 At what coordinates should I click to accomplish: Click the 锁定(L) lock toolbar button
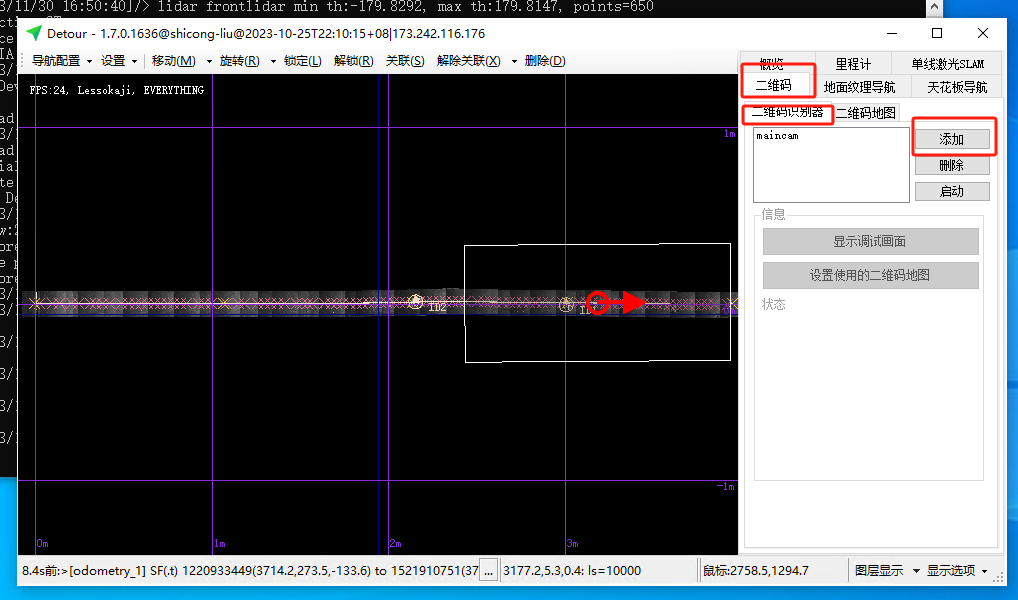pos(302,61)
